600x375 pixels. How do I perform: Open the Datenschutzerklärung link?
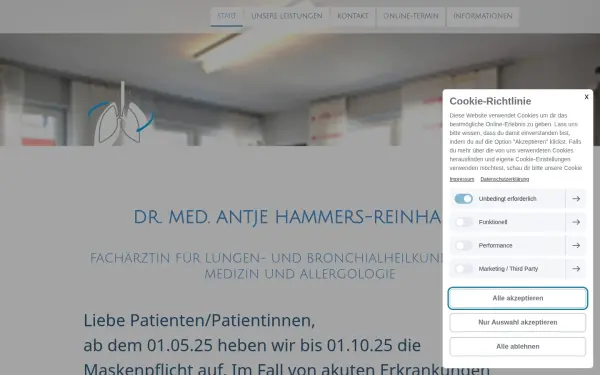pyautogui.click(x=504, y=179)
